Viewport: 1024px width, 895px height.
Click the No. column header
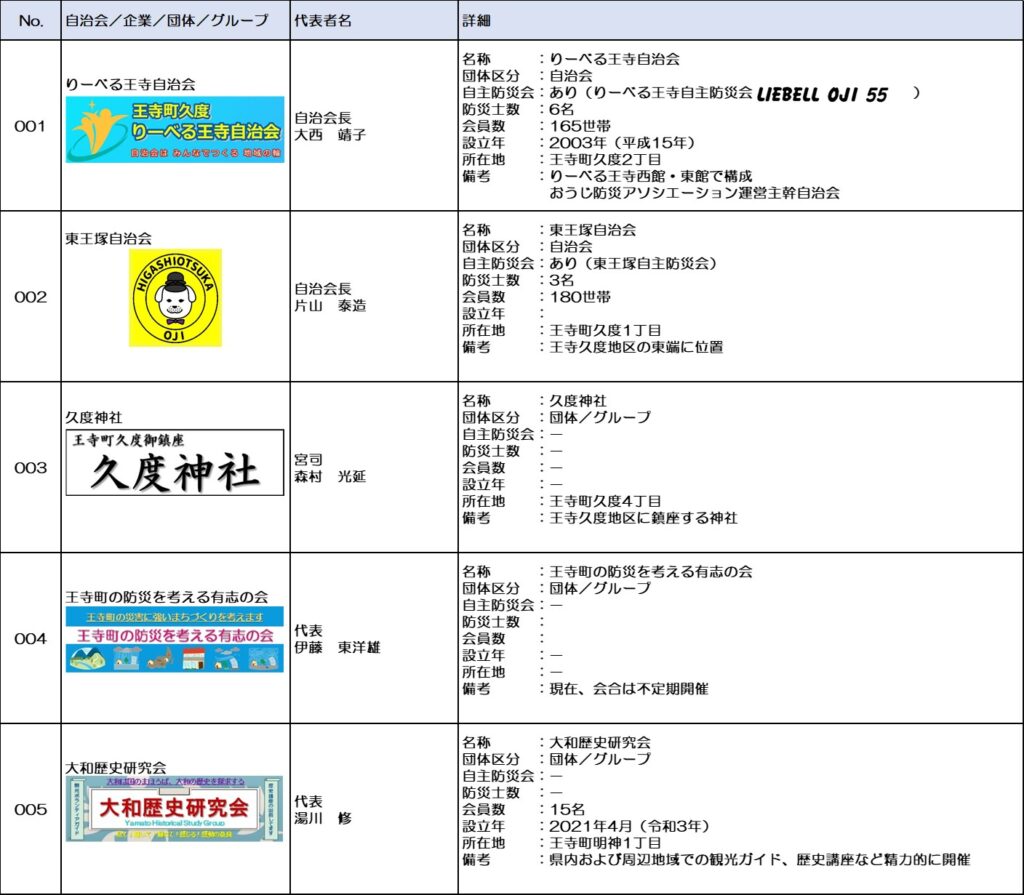pyautogui.click(x=30, y=20)
